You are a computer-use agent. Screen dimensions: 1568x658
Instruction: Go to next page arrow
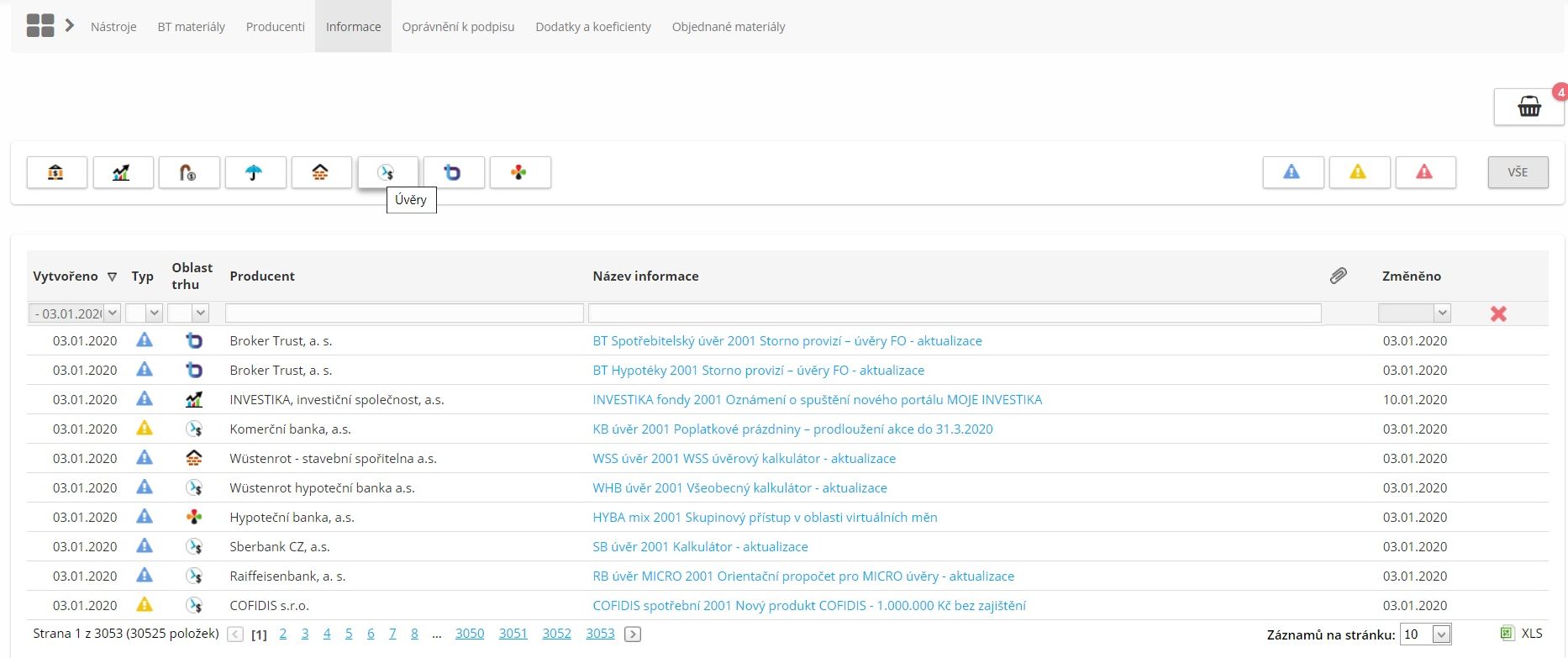pyautogui.click(x=634, y=634)
